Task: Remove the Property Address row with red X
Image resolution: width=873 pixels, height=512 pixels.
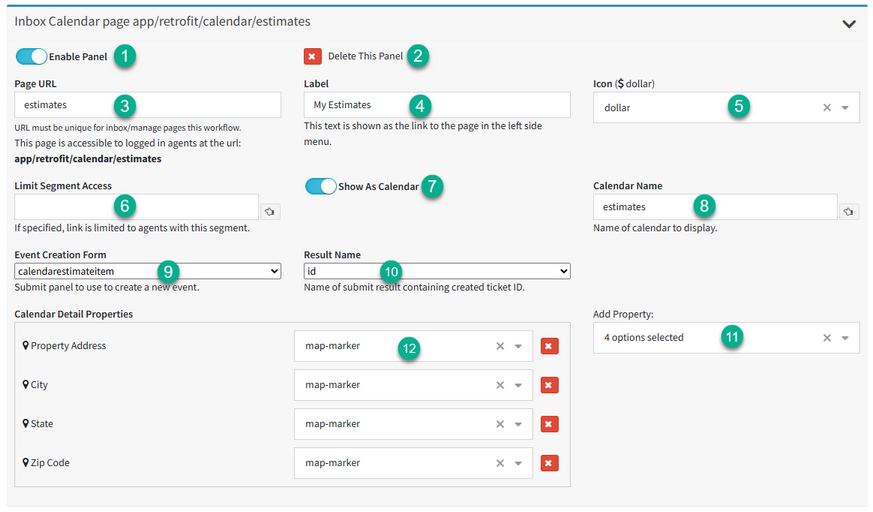Action: [550, 346]
